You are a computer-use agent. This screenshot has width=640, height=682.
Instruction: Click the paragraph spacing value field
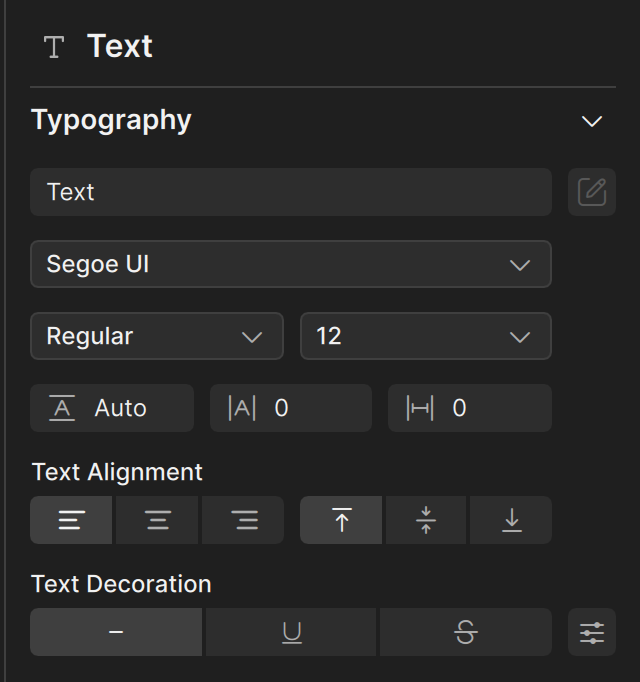470,408
